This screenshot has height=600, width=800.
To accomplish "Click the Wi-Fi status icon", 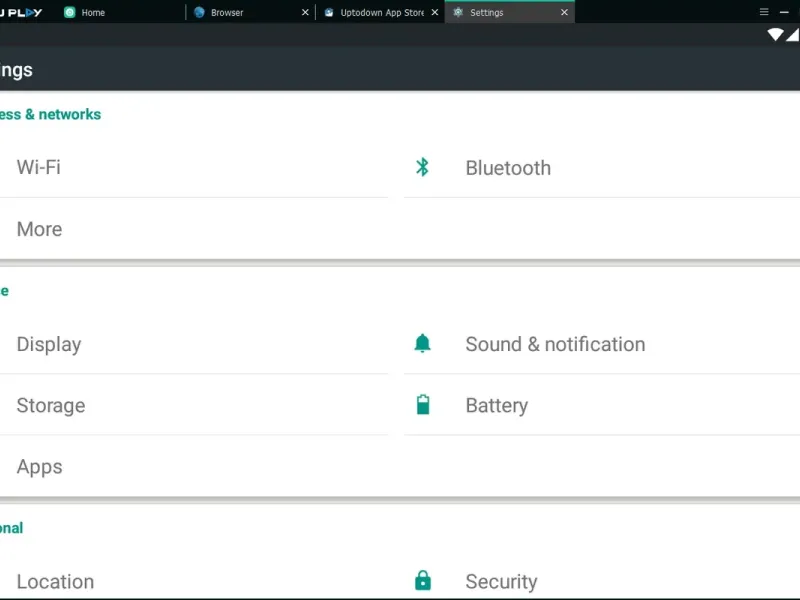I will click(x=775, y=35).
